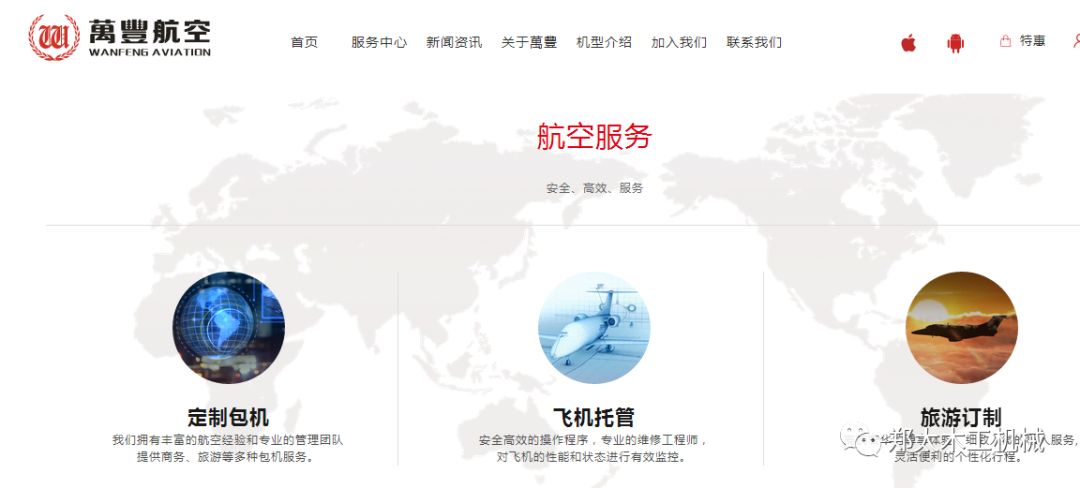This screenshot has width=1080, height=488.
Task: Click the shopping bag icon beside 特惠
Action: click(1005, 41)
